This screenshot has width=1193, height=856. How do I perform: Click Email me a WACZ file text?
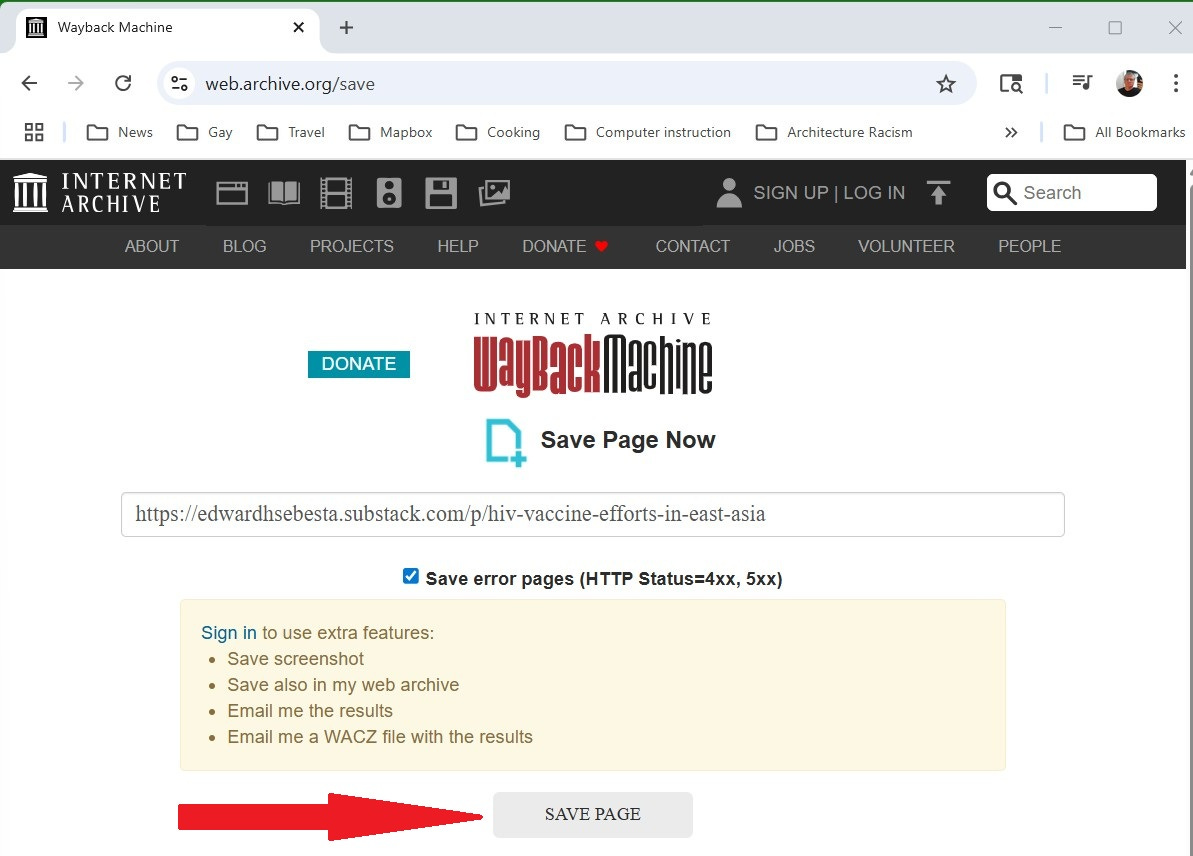(380, 737)
